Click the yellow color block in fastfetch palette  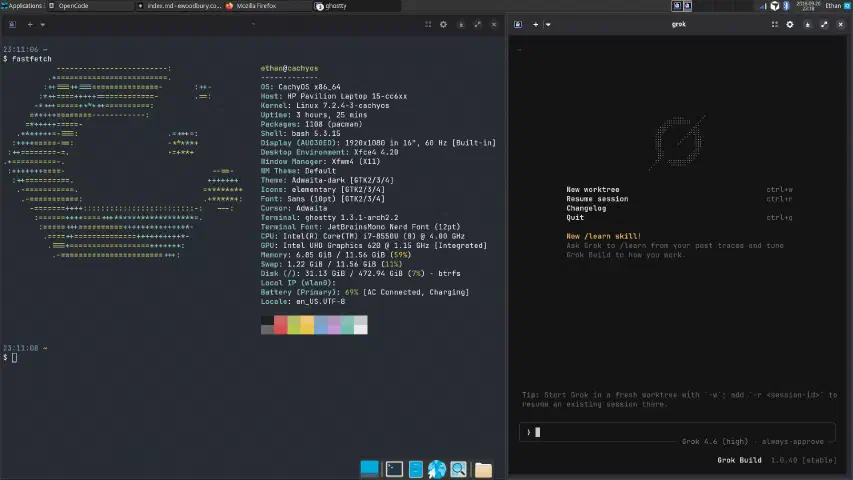point(307,325)
